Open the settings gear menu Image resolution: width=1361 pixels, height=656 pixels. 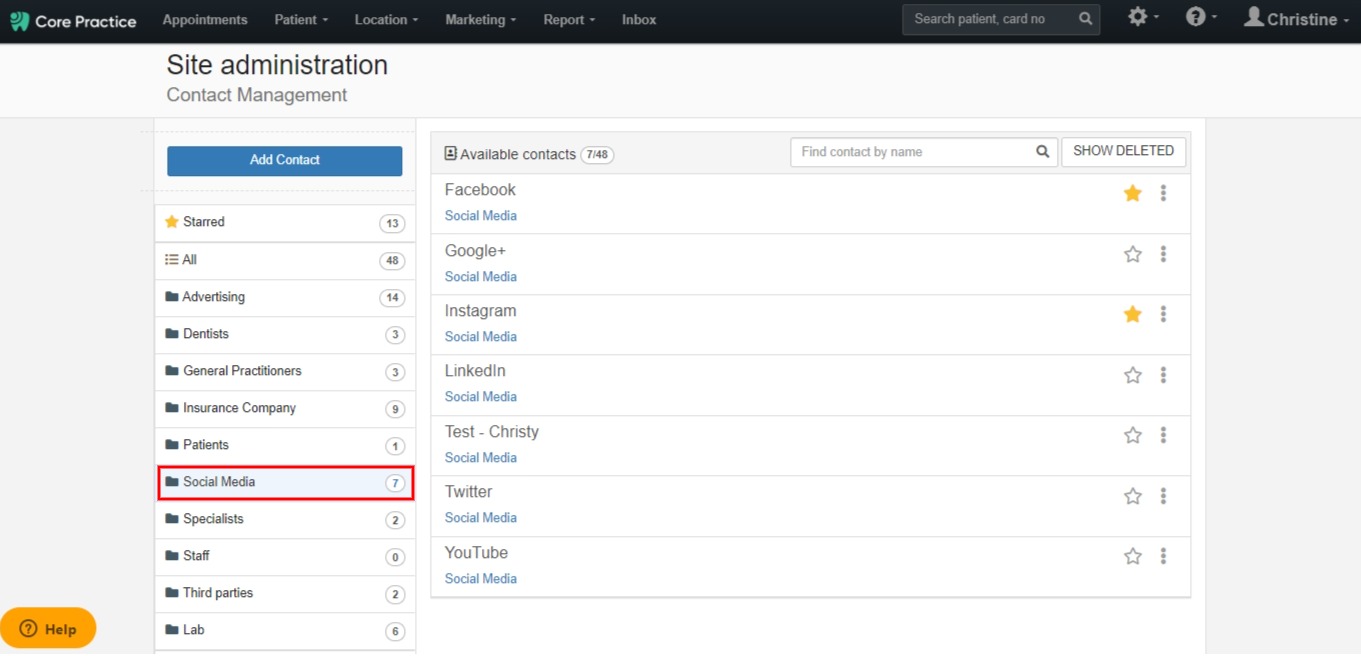coord(1143,17)
